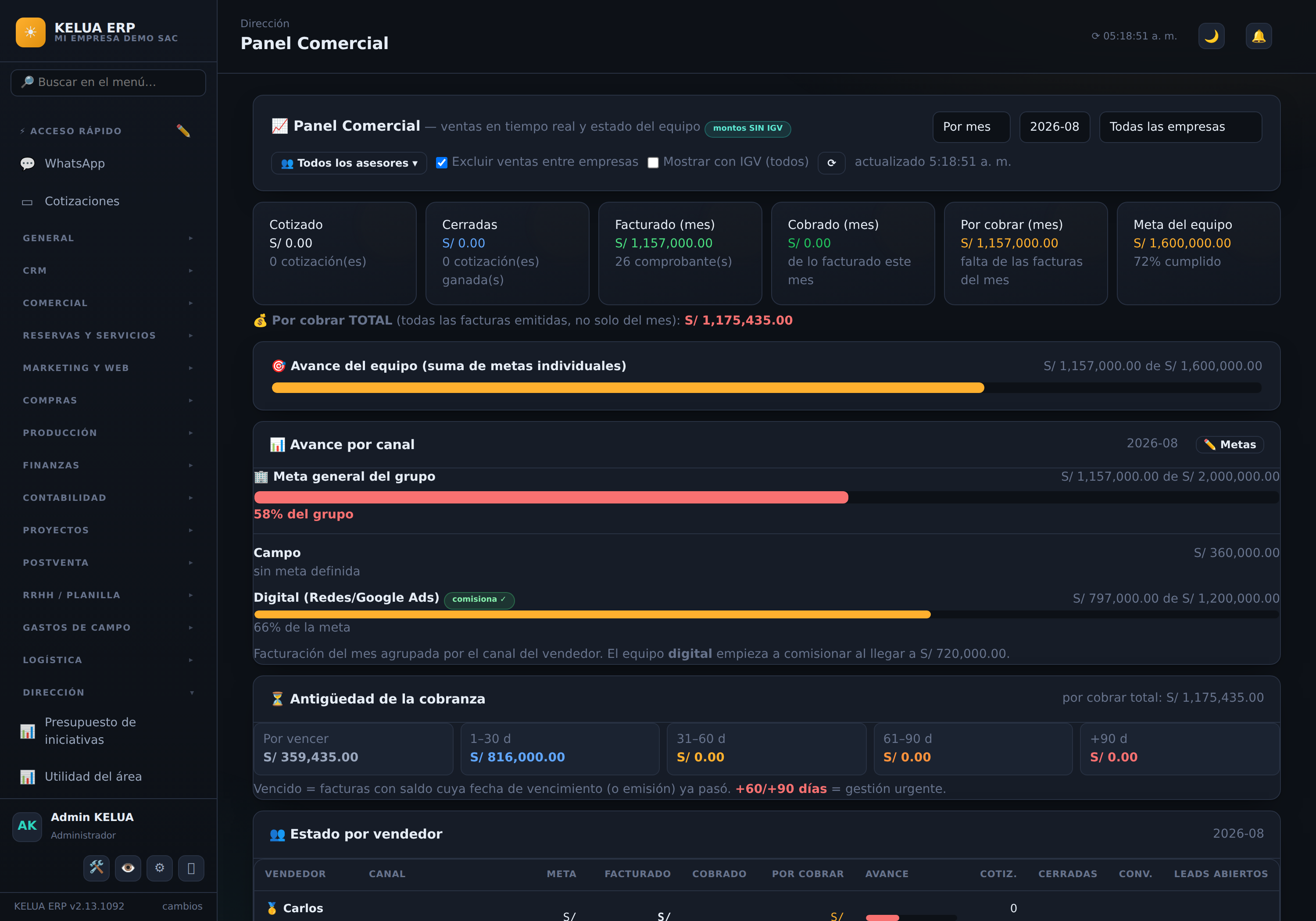
Task: Open Cotizaciones from quick access
Action: (x=108, y=202)
